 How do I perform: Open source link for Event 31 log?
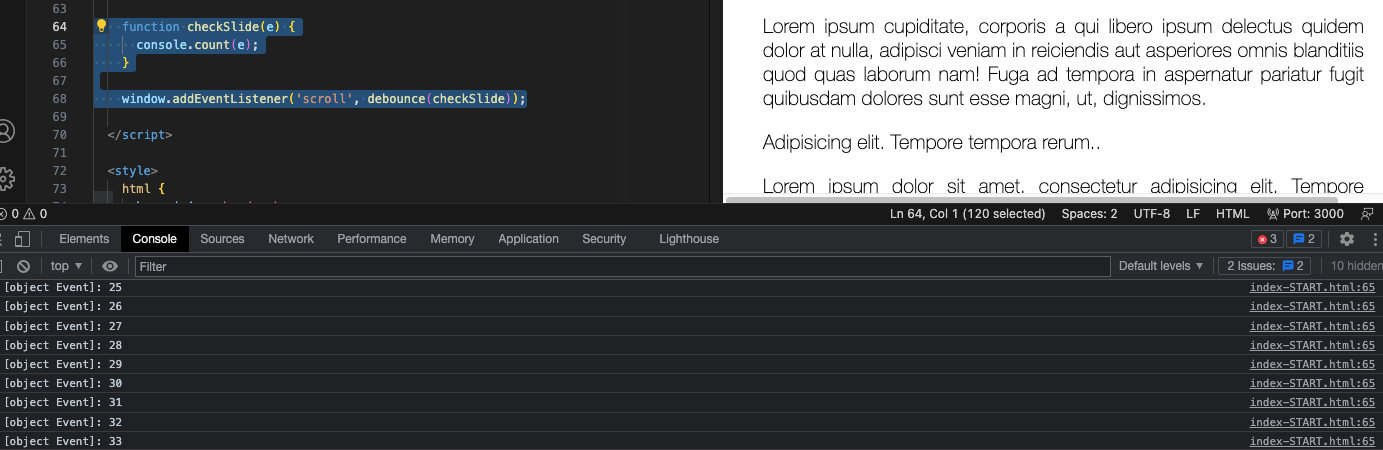coord(1312,402)
